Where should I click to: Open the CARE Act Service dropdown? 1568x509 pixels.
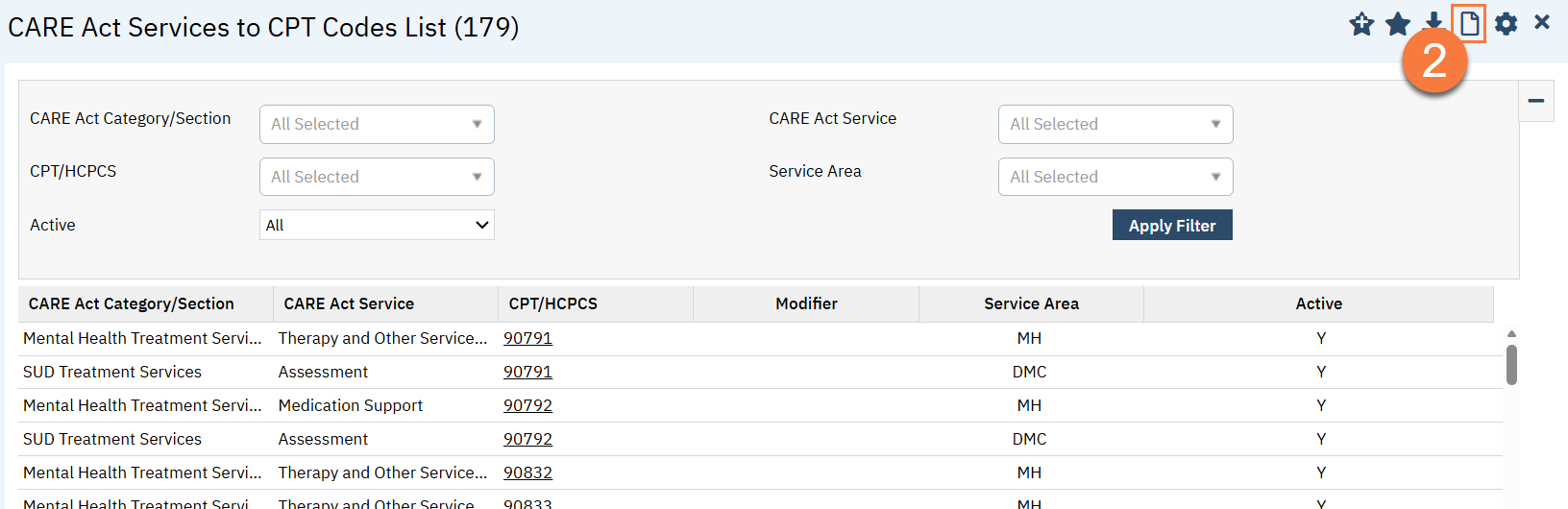point(1115,125)
